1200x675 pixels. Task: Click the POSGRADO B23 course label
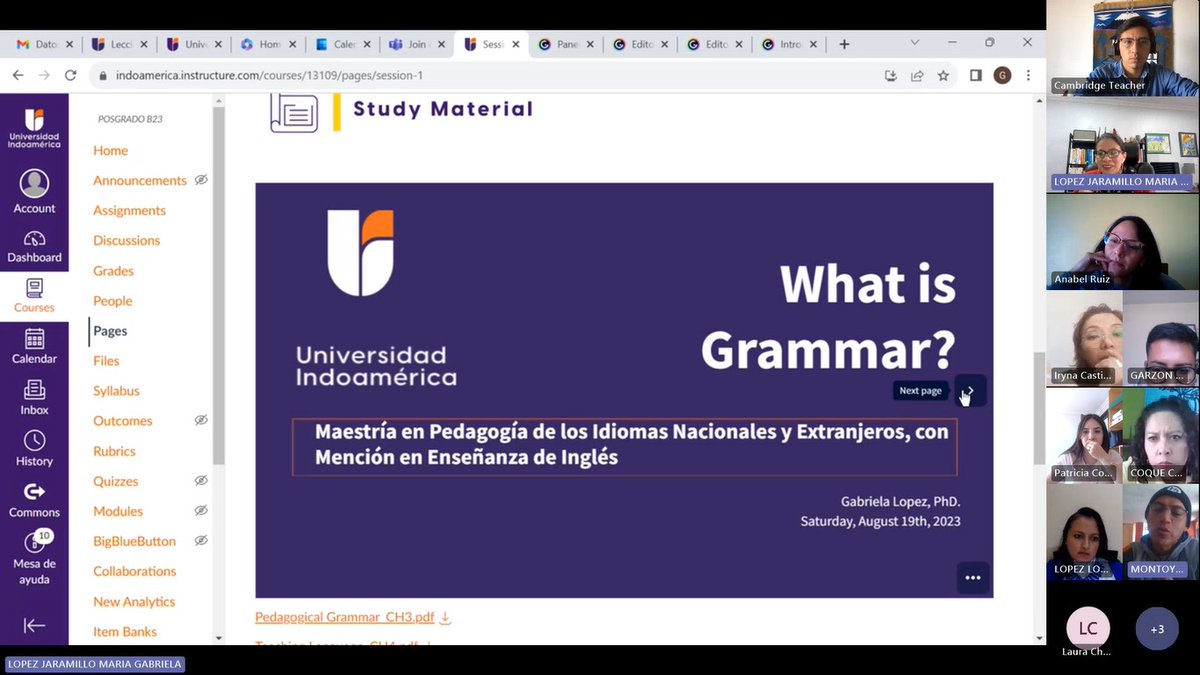[130, 119]
